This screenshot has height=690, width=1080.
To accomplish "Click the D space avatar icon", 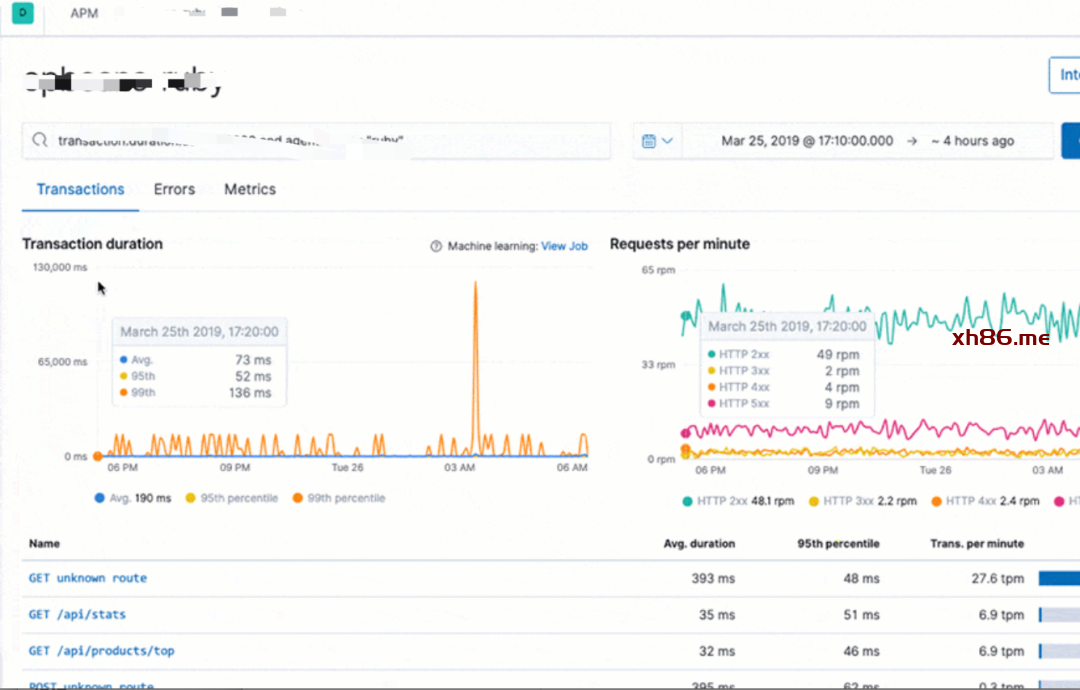I will [22, 14].
